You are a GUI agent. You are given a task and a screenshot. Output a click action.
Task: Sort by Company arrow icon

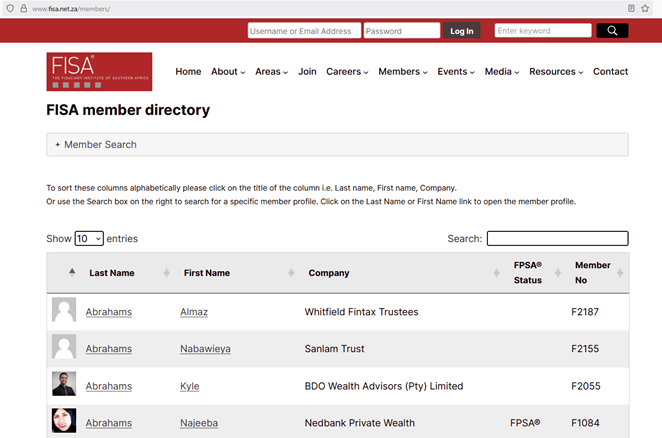[496, 273]
